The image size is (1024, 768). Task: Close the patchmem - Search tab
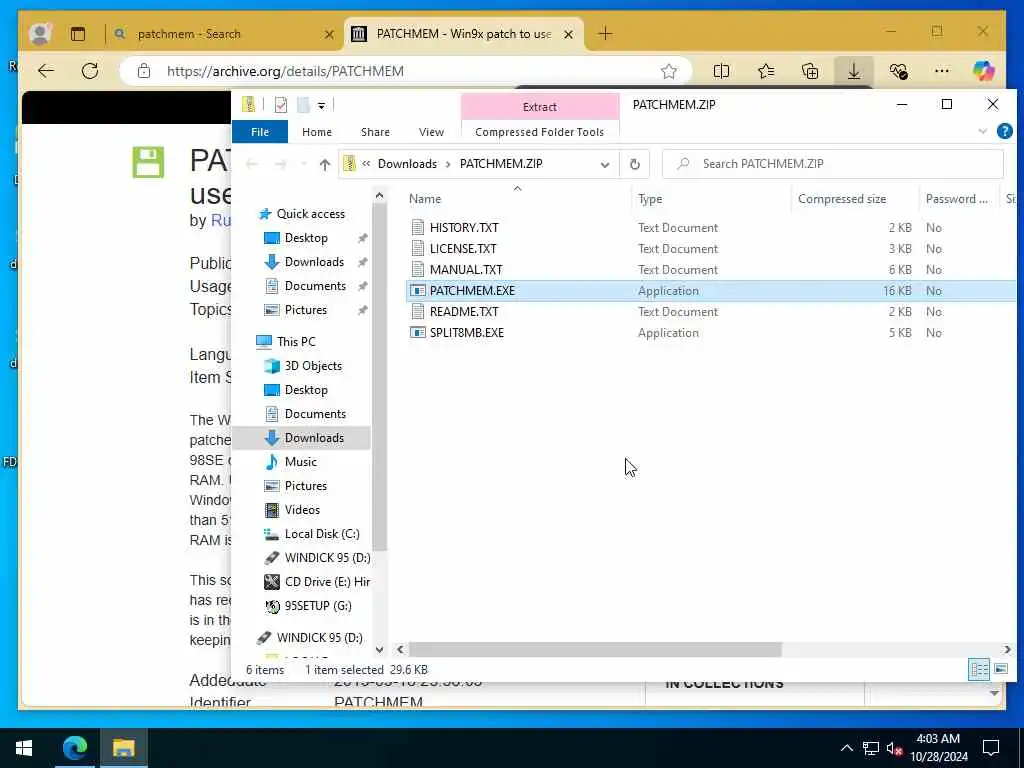coord(329,34)
